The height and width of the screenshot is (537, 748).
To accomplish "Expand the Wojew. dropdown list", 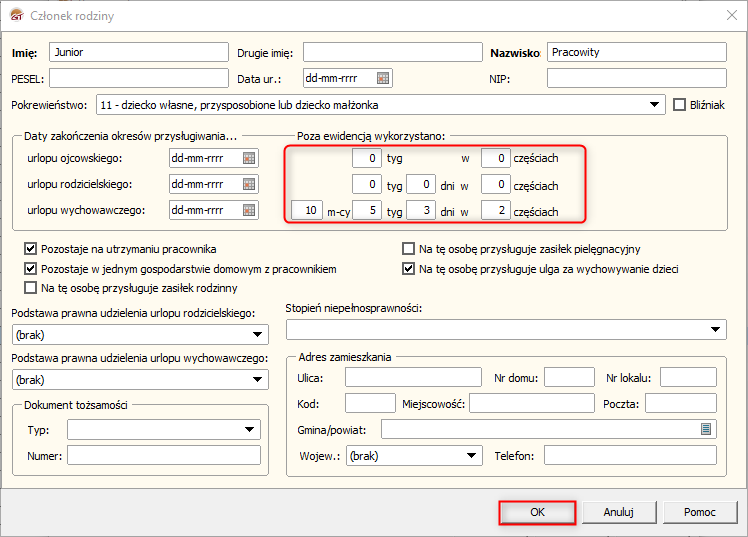I will (x=473, y=456).
